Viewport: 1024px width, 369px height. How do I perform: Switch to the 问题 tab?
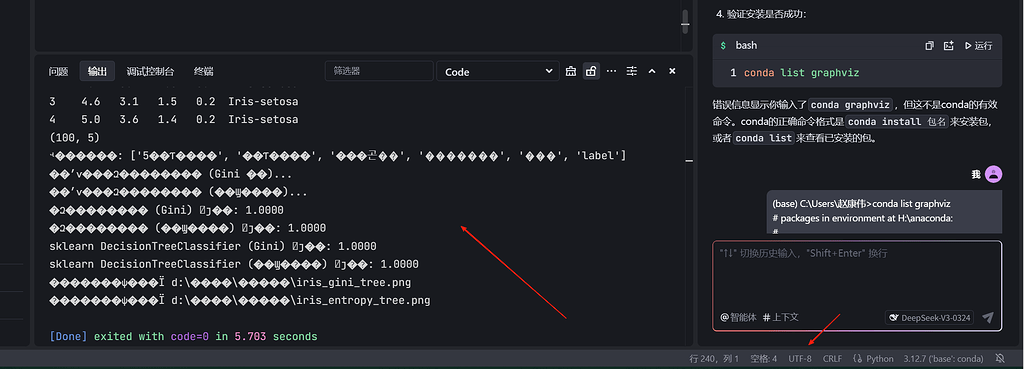click(x=58, y=71)
